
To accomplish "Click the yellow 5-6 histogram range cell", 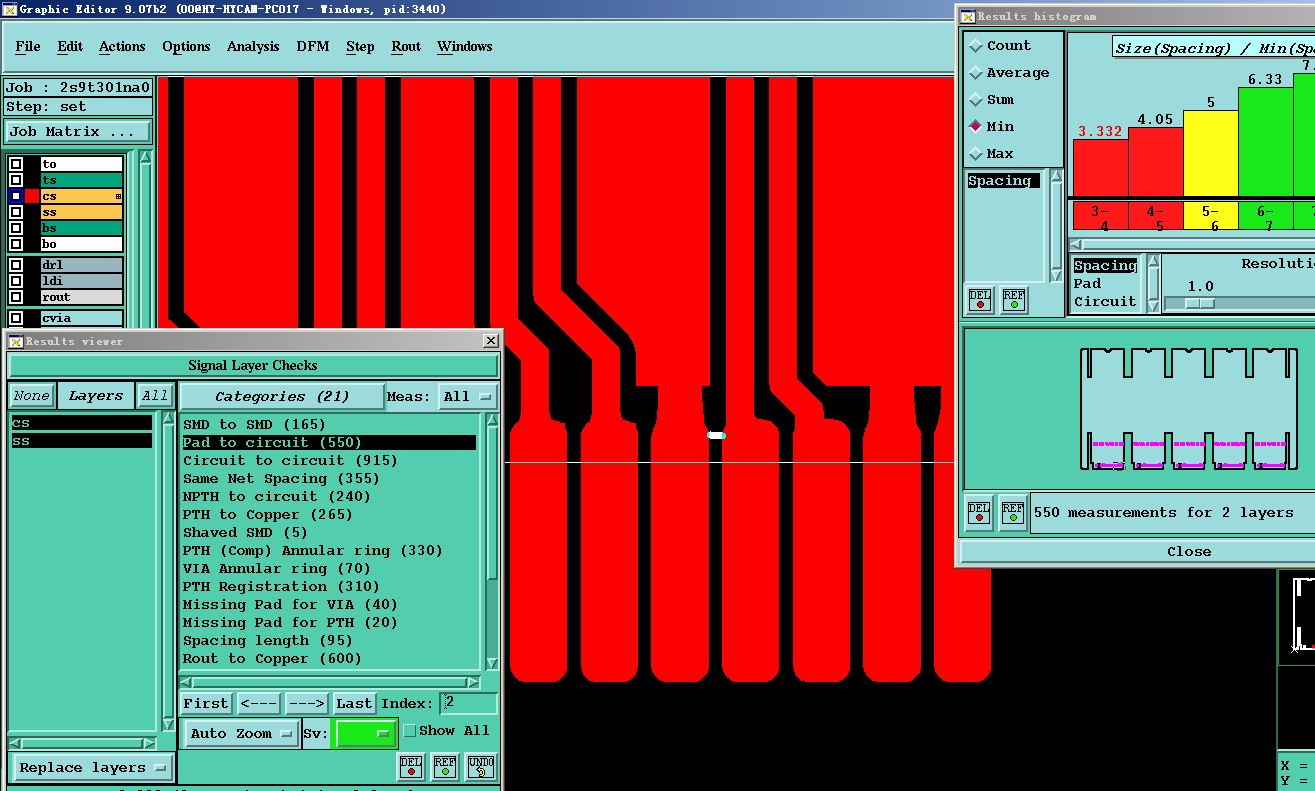I will click(x=1210, y=216).
